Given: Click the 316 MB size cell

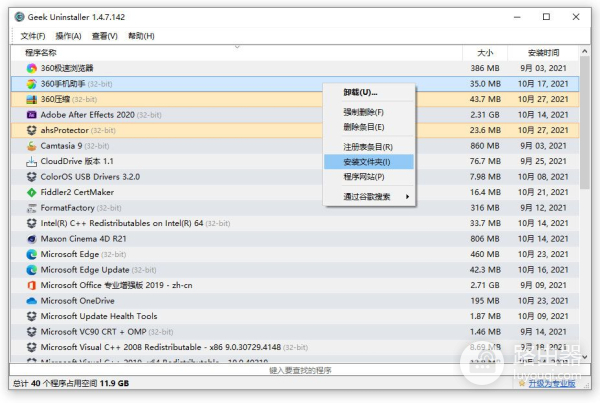Looking at the screenshot, I should click(485, 208).
